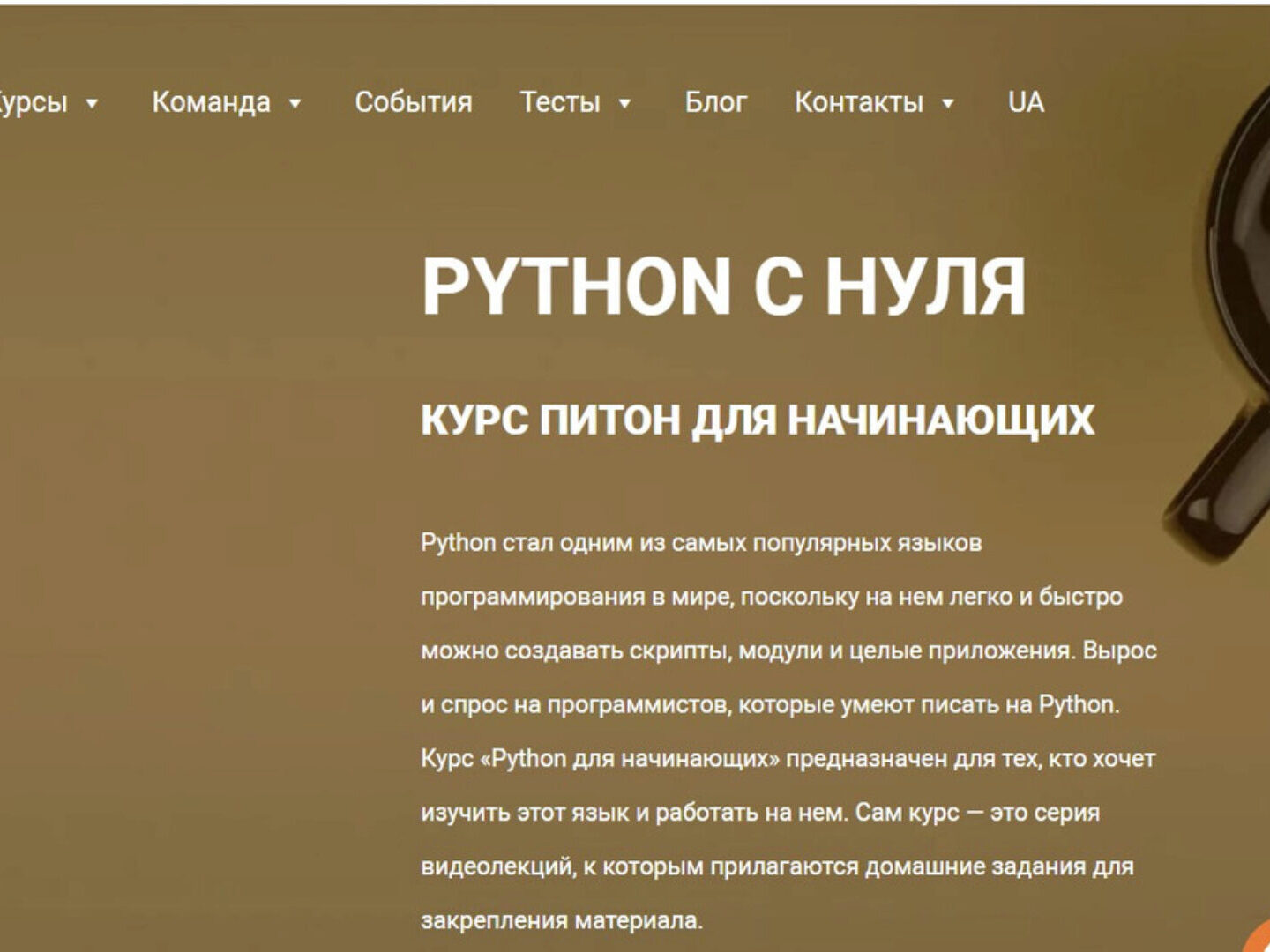The image size is (1270, 952).
Task: Click the paragraph's first word Python
Action: pyautogui.click(x=458, y=543)
